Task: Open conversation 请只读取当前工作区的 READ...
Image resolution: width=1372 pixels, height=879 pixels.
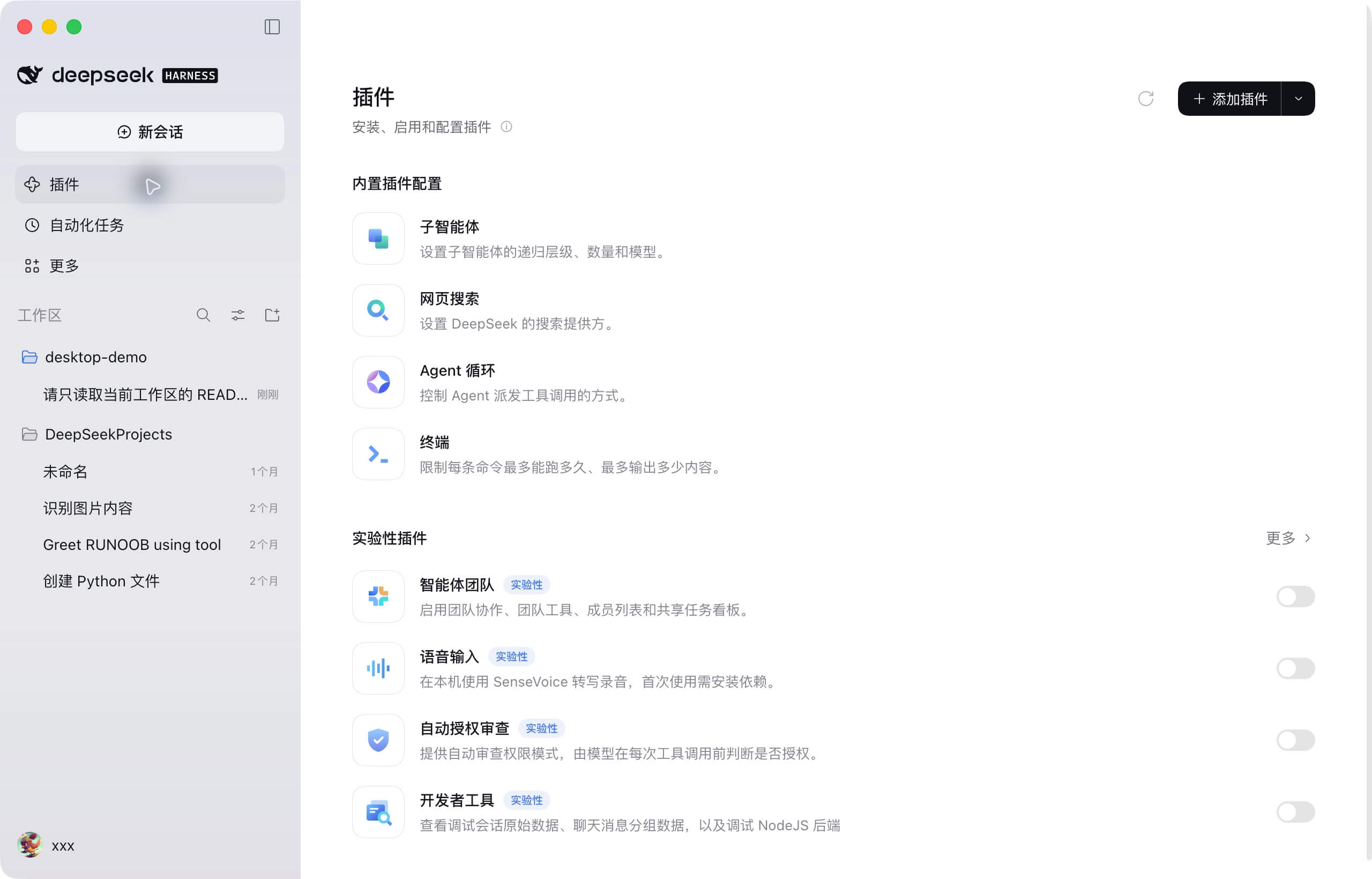Action: pos(150,394)
